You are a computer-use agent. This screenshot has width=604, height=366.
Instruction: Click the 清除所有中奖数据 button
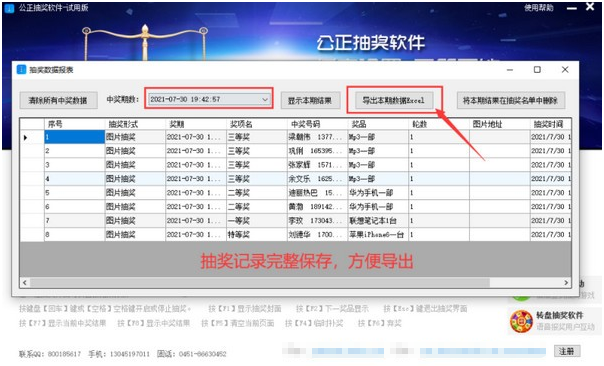coord(58,101)
